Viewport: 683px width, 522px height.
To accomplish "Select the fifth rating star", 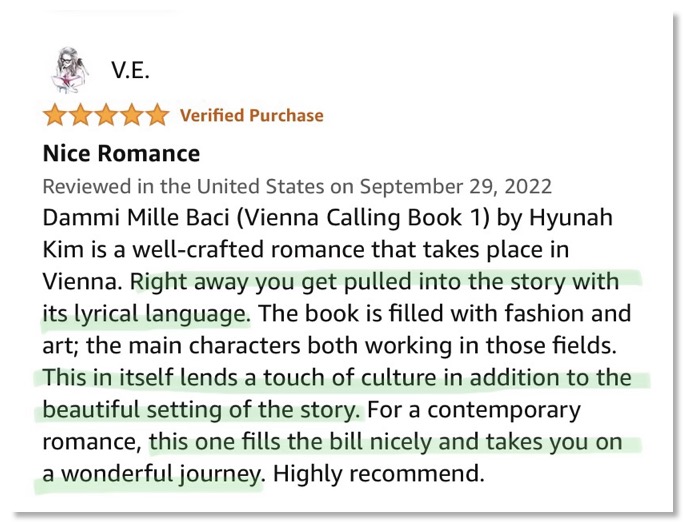I will click(x=157, y=115).
